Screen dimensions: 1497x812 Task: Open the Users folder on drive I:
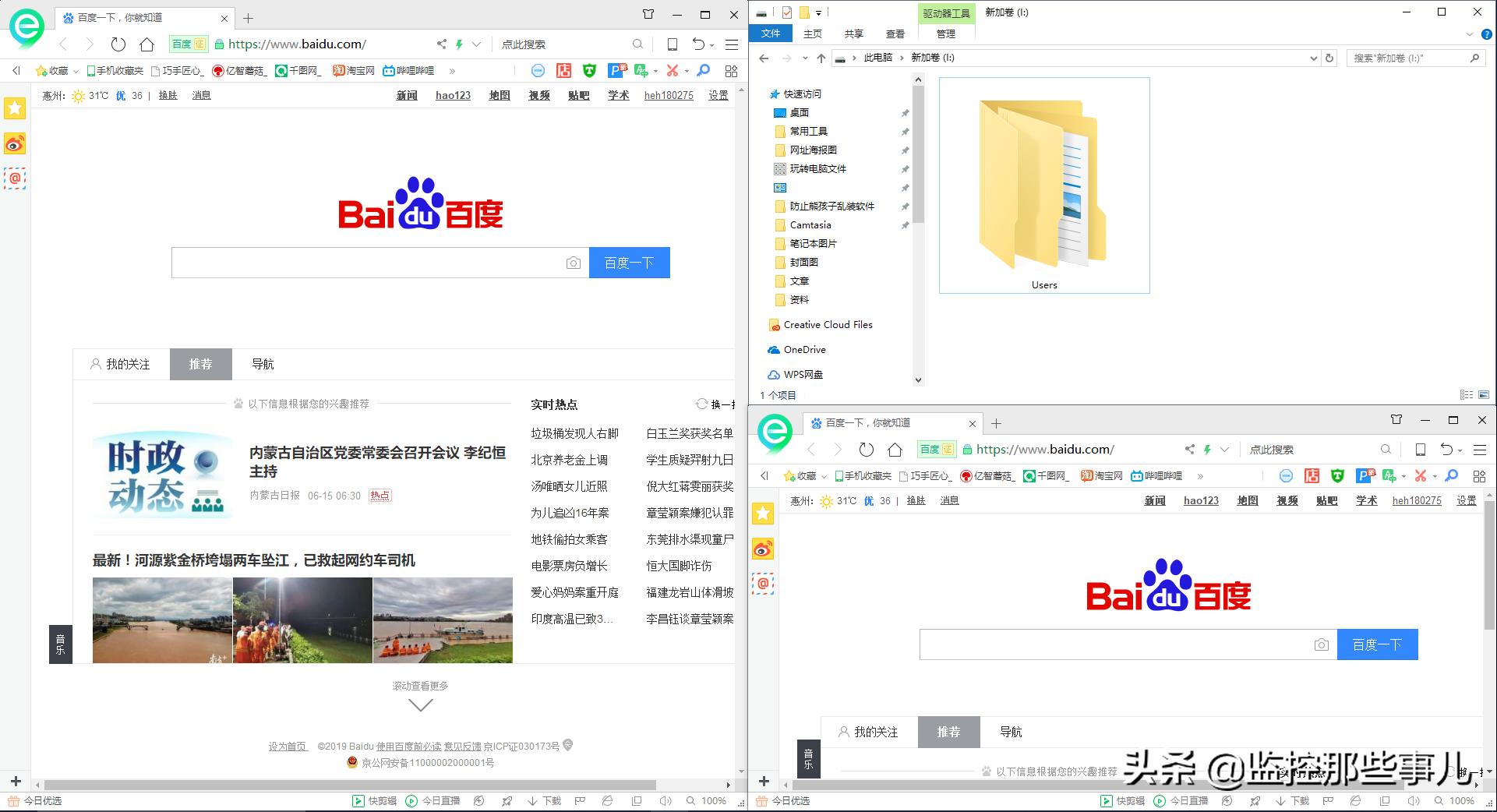[1044, 187]
